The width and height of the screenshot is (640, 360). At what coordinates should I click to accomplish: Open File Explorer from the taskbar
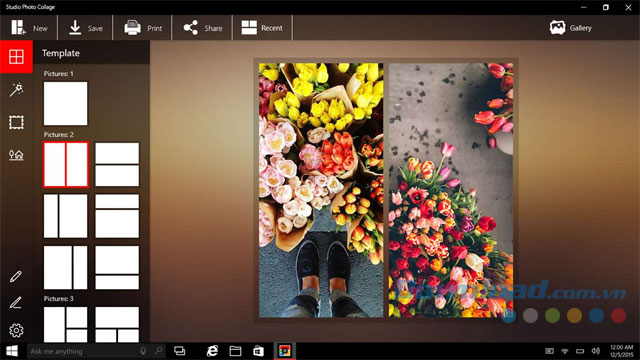(x=235, y=351)
